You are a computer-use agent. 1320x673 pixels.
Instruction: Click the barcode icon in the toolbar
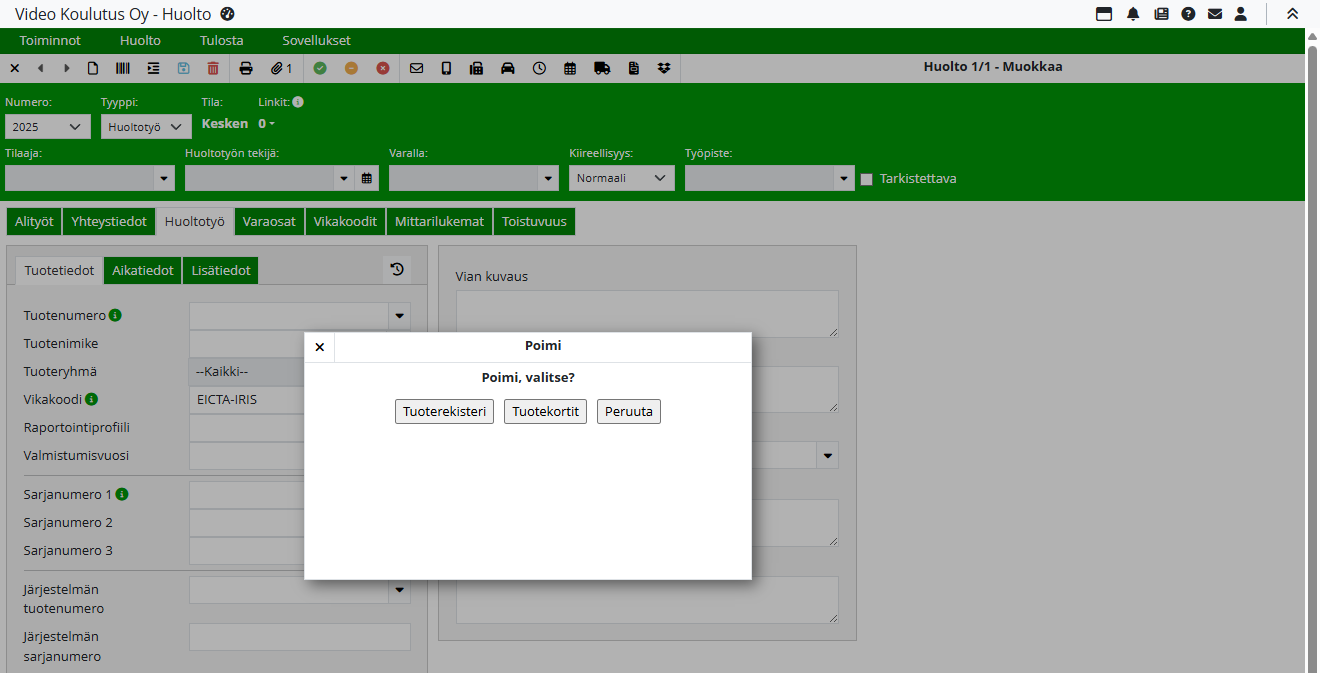coord(122,68)
